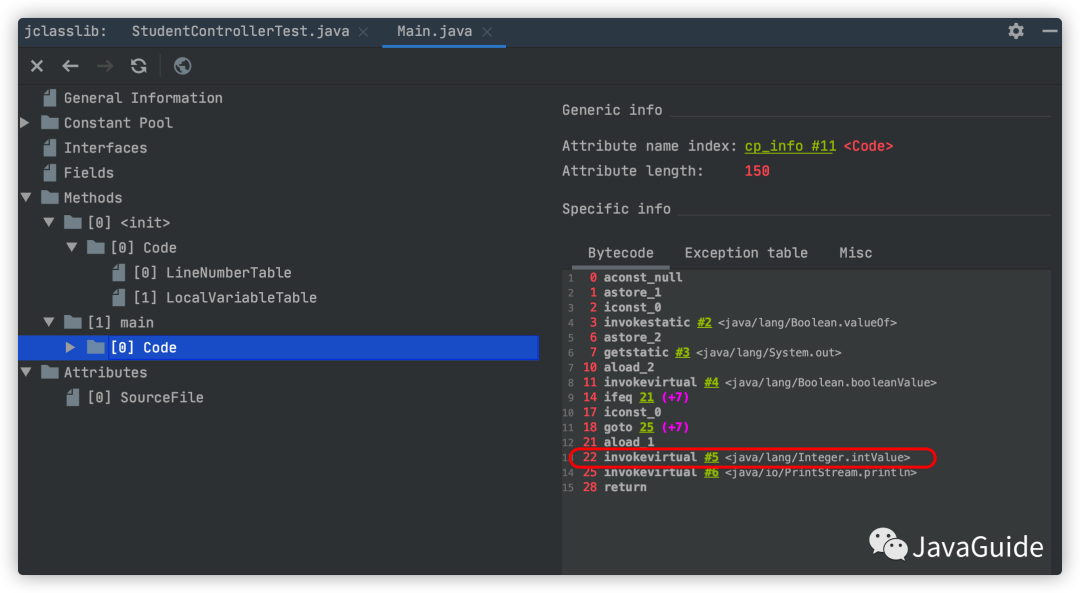Follow #6 link for PrintStream.println
1080x593 pixels.
pos(711,472)
